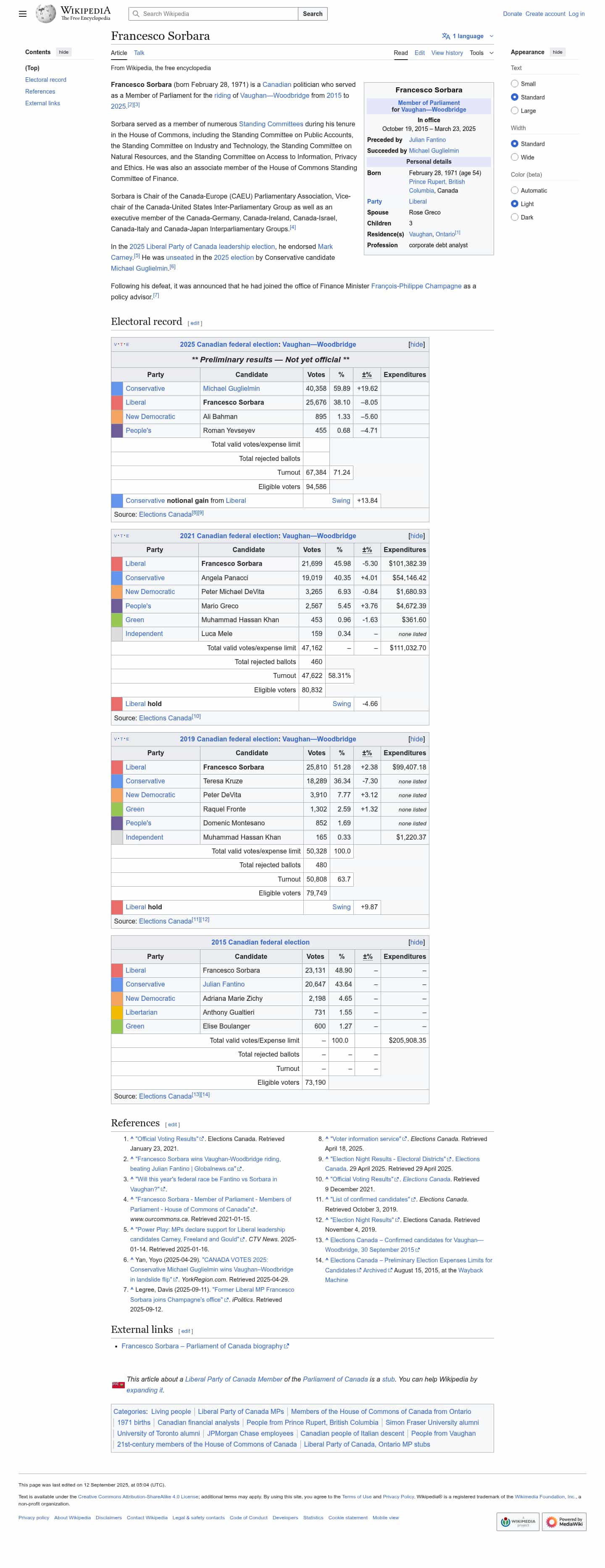Image resolution: width=605 pixels, height=1568 pixels.
Task: Open Prince Rupert, British Columbia birthplace link
Action: pos(437,186)
